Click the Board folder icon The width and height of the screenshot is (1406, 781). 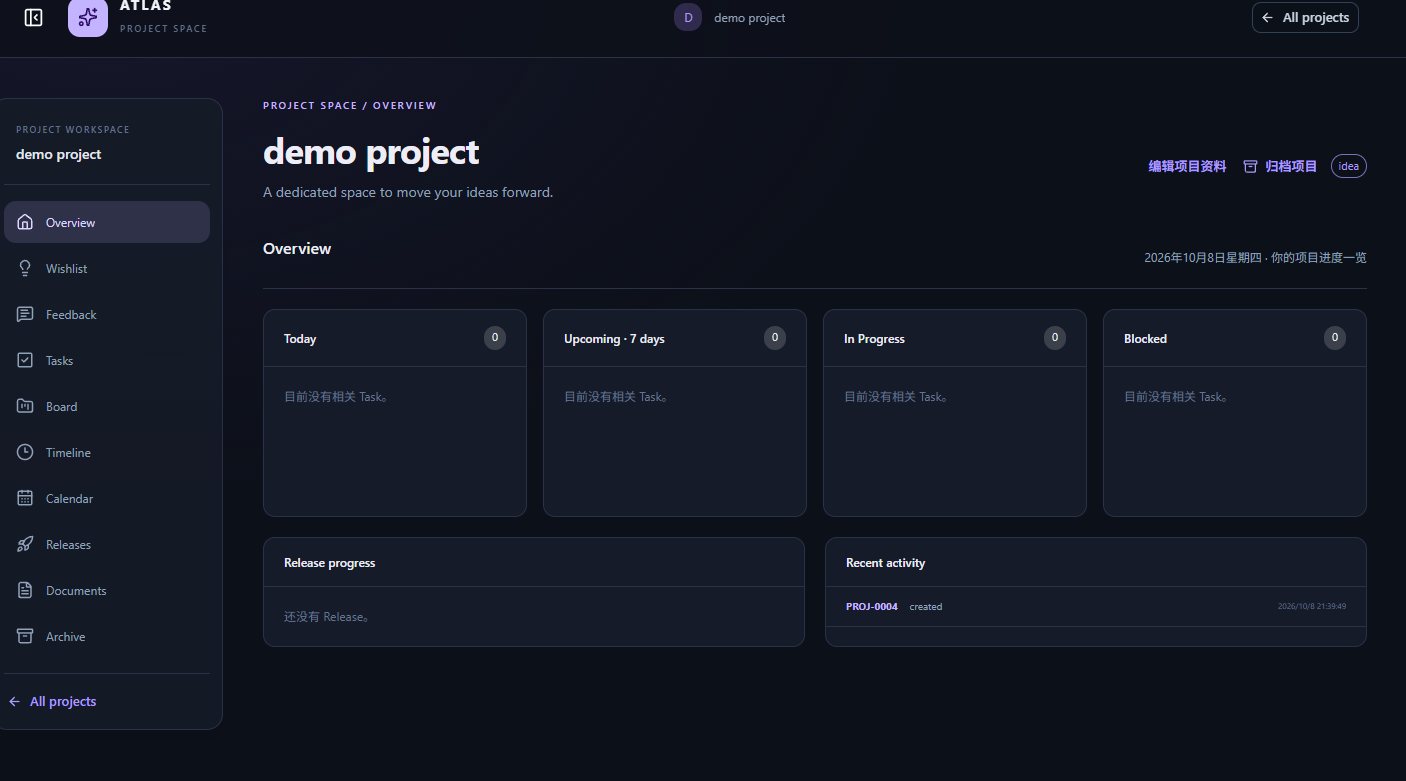pyautogui.click(x=25, y=406)
